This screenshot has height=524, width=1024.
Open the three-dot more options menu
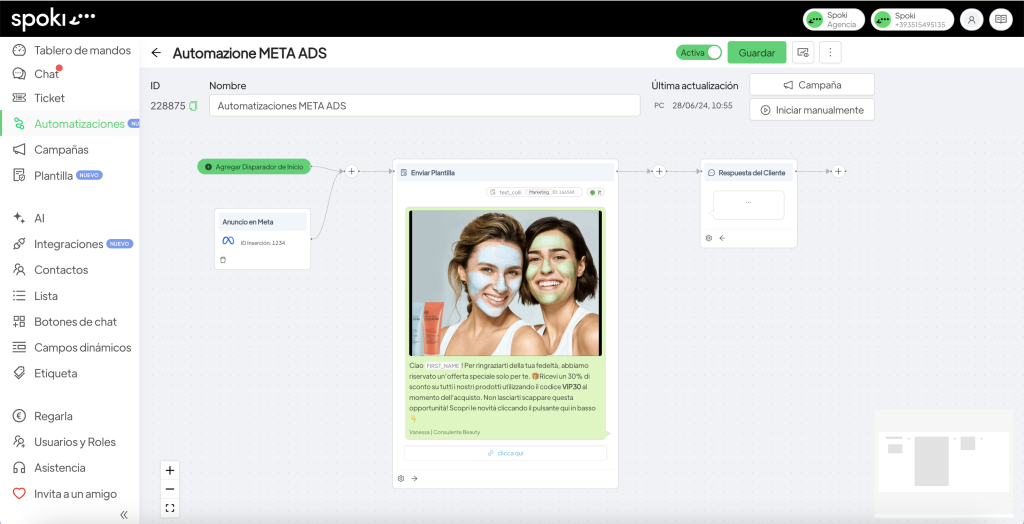(830, 52)
